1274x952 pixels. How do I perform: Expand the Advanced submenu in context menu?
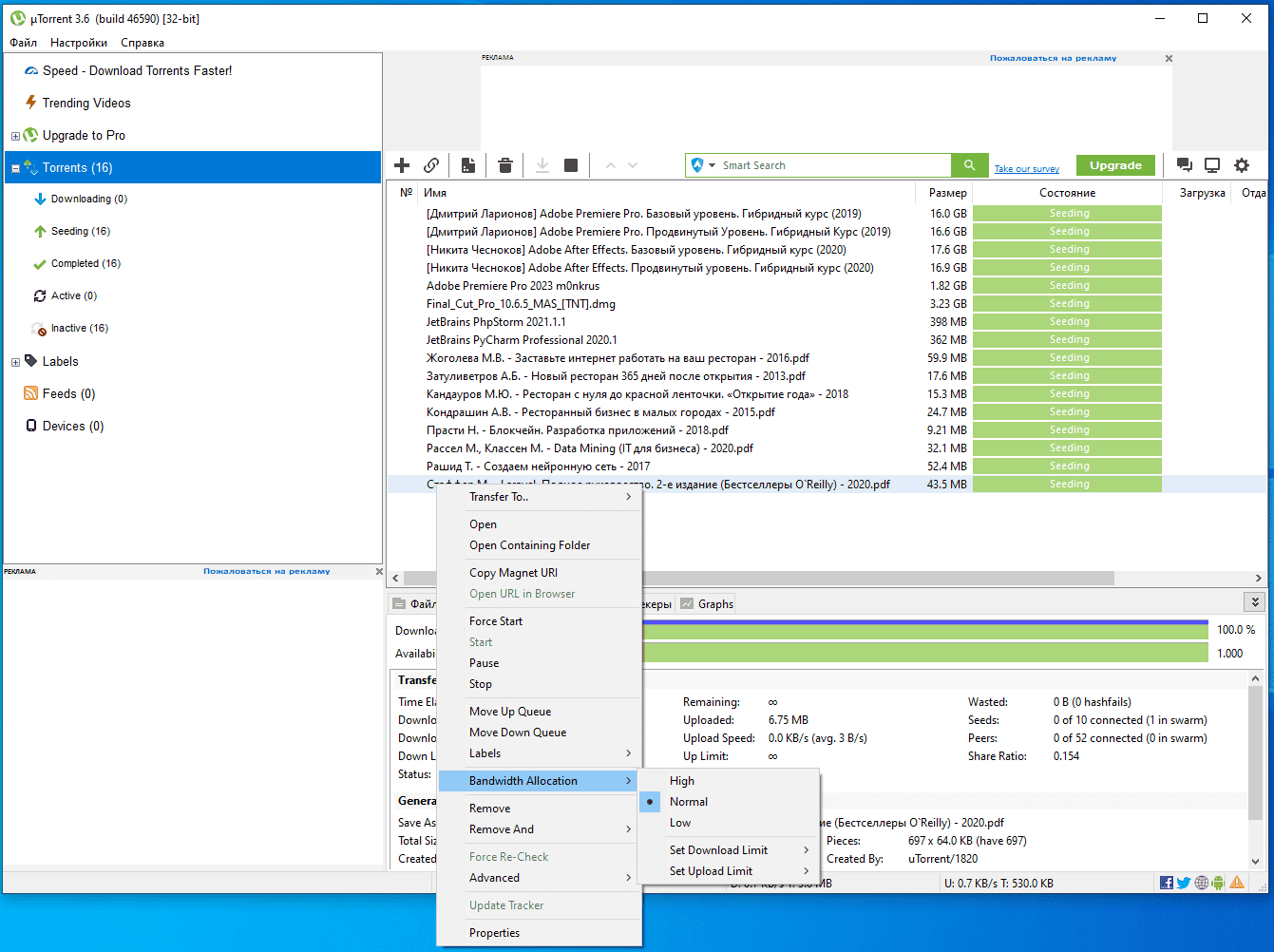pyautogui.click(x=540, y=878)
